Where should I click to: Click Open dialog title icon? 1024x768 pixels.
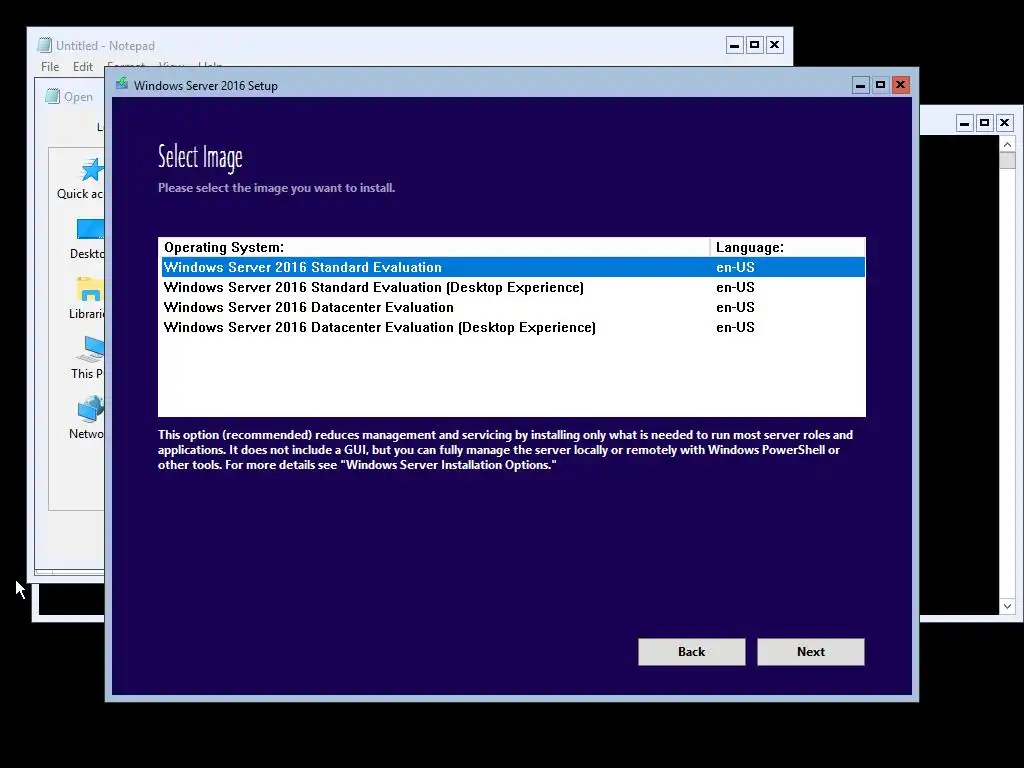(x=52, y=97)
